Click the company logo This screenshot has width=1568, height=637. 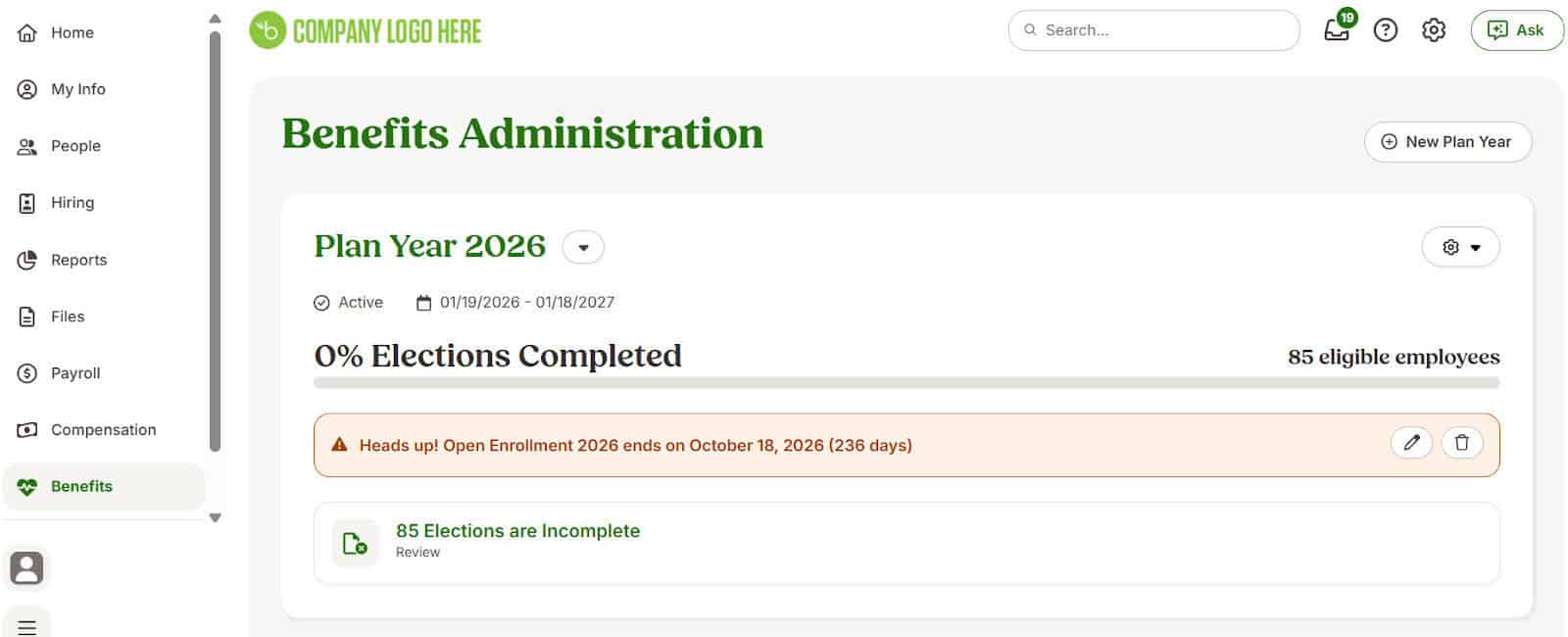click(x=366, y=30)
